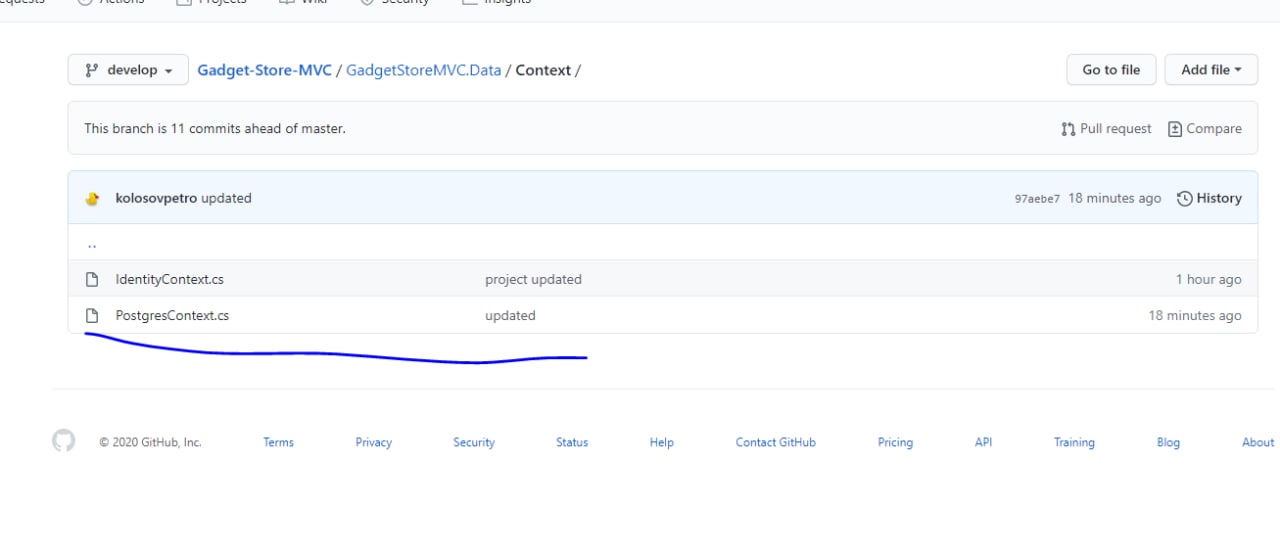This screenshot has width=1280, height=554.
Task: Click file icon beside PostgresContext.cs
Action: point(92,315)
